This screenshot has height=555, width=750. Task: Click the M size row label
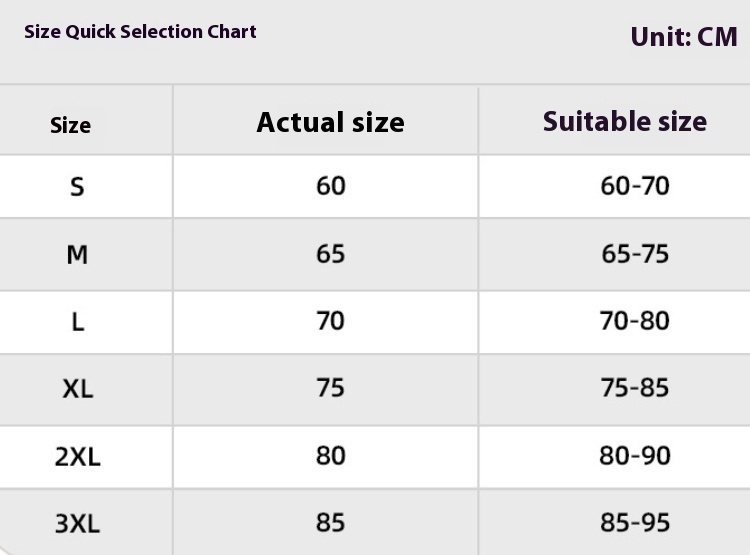(77, 254)
